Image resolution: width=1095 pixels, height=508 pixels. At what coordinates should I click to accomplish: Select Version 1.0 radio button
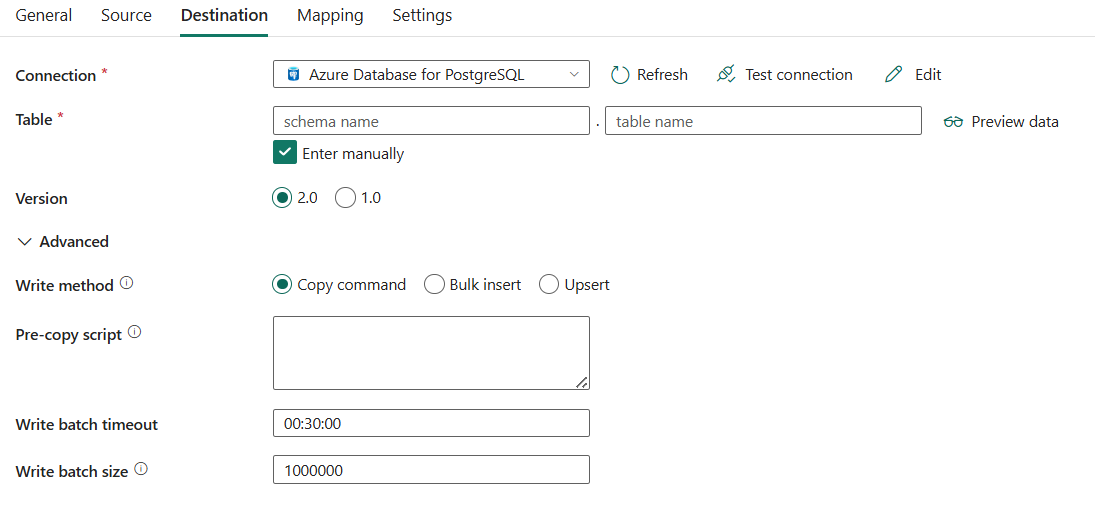pyautogui.click(x=345, y=198)
